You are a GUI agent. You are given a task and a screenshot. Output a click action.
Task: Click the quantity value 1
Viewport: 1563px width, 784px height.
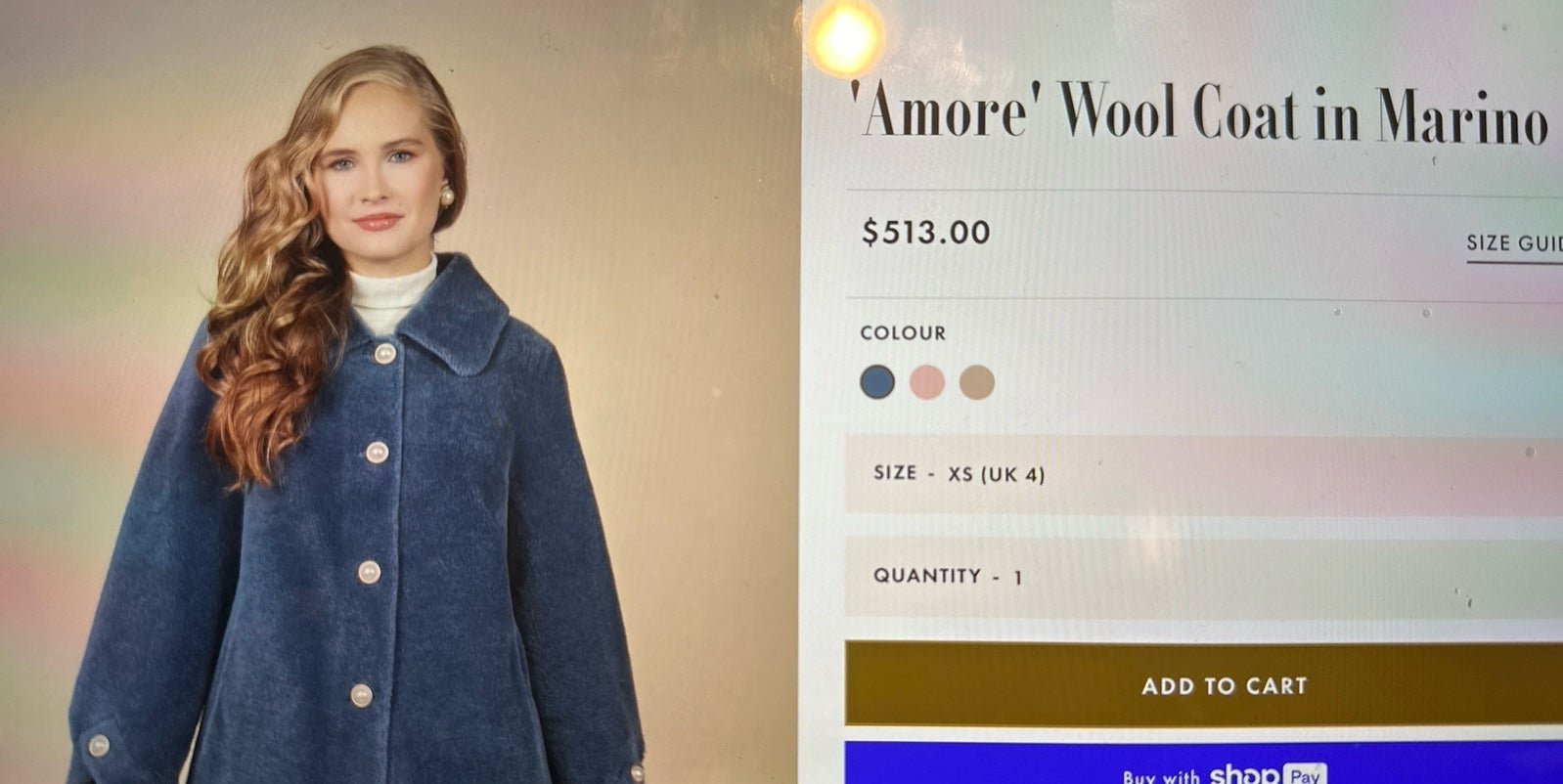[x=1017, y=577]
